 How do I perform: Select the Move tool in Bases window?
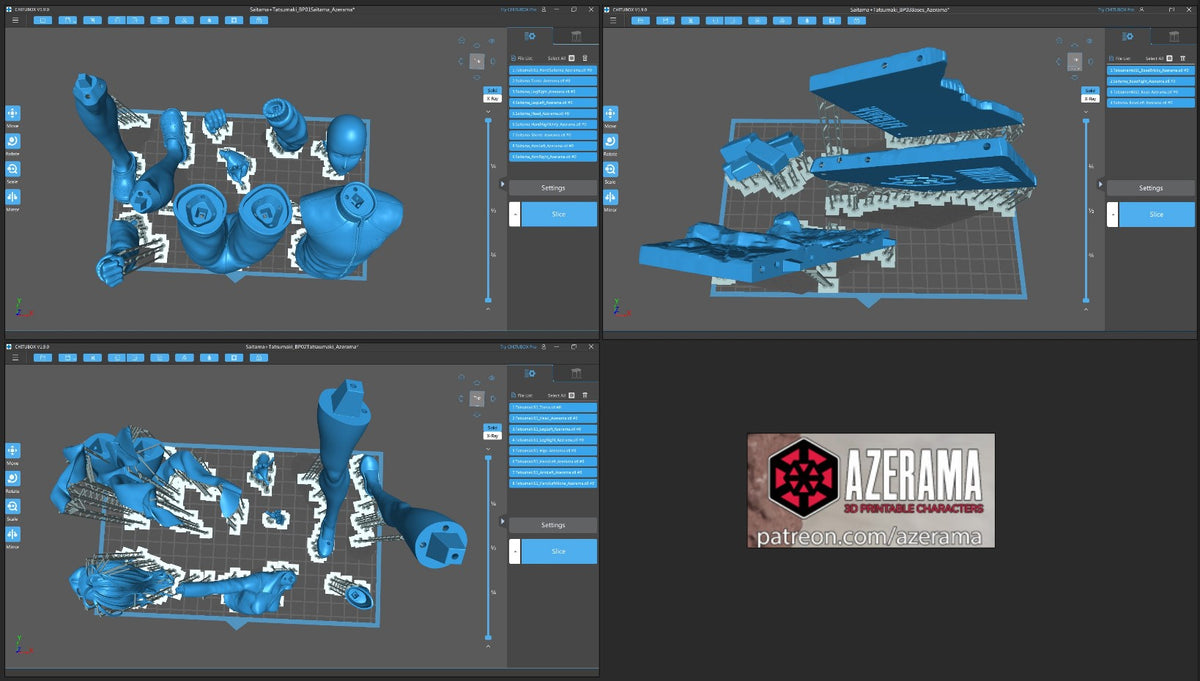click(610, 115)
